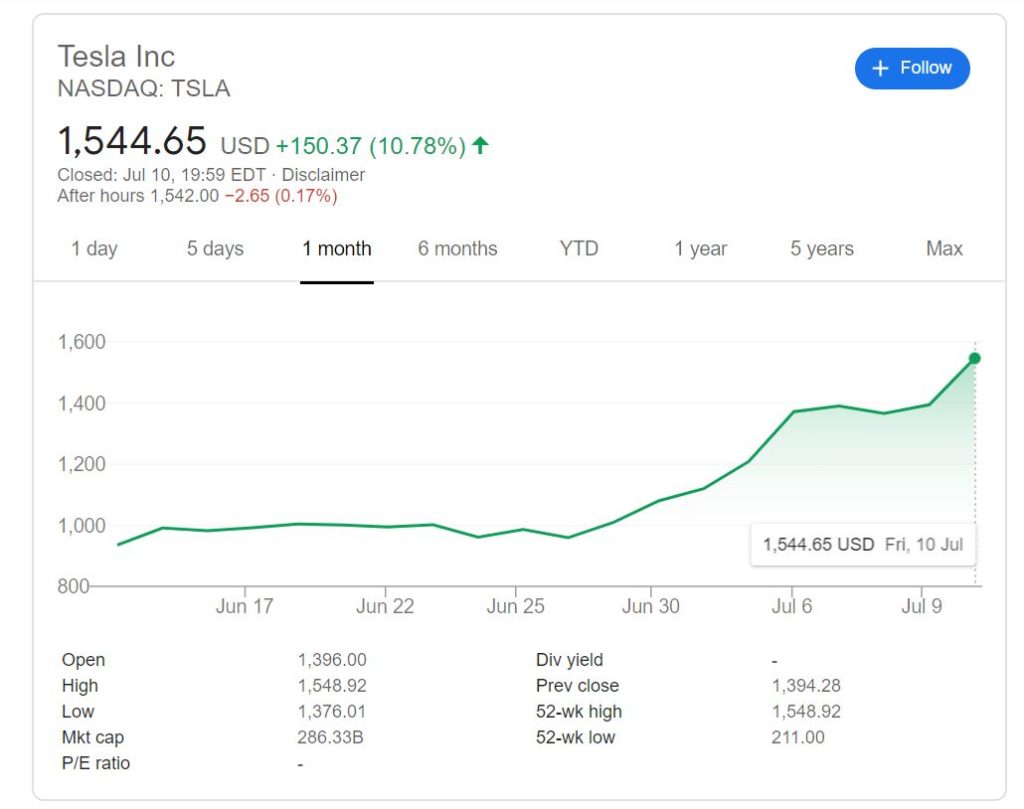The image size is (1024, 809).
Task: Switch to the YTD tab
Action: 579,249
